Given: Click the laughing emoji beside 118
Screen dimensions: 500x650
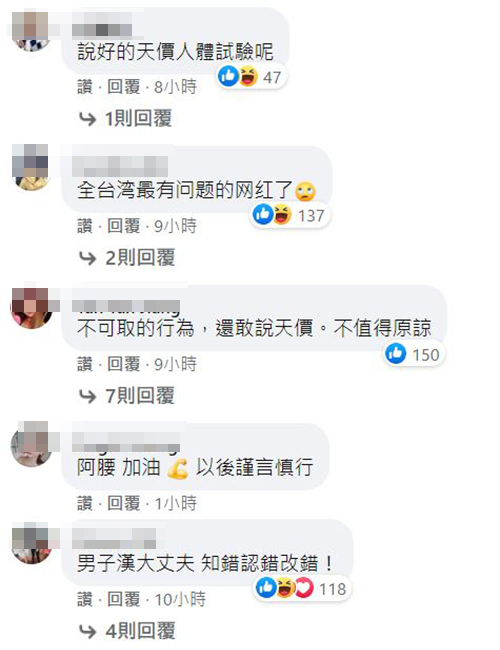Looking at the screenshot, I should [x=285, y=587].
